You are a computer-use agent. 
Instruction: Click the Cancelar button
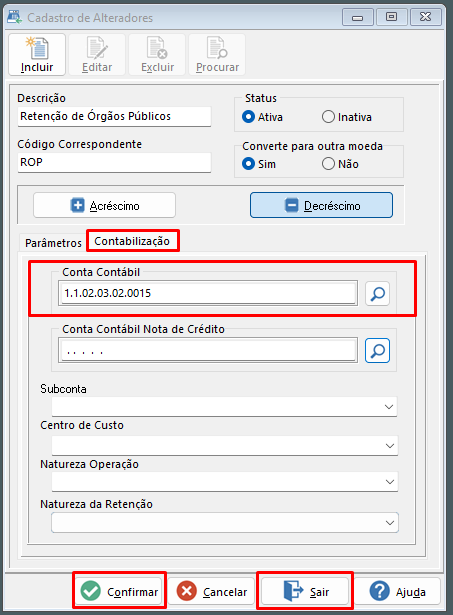point(212,591)
